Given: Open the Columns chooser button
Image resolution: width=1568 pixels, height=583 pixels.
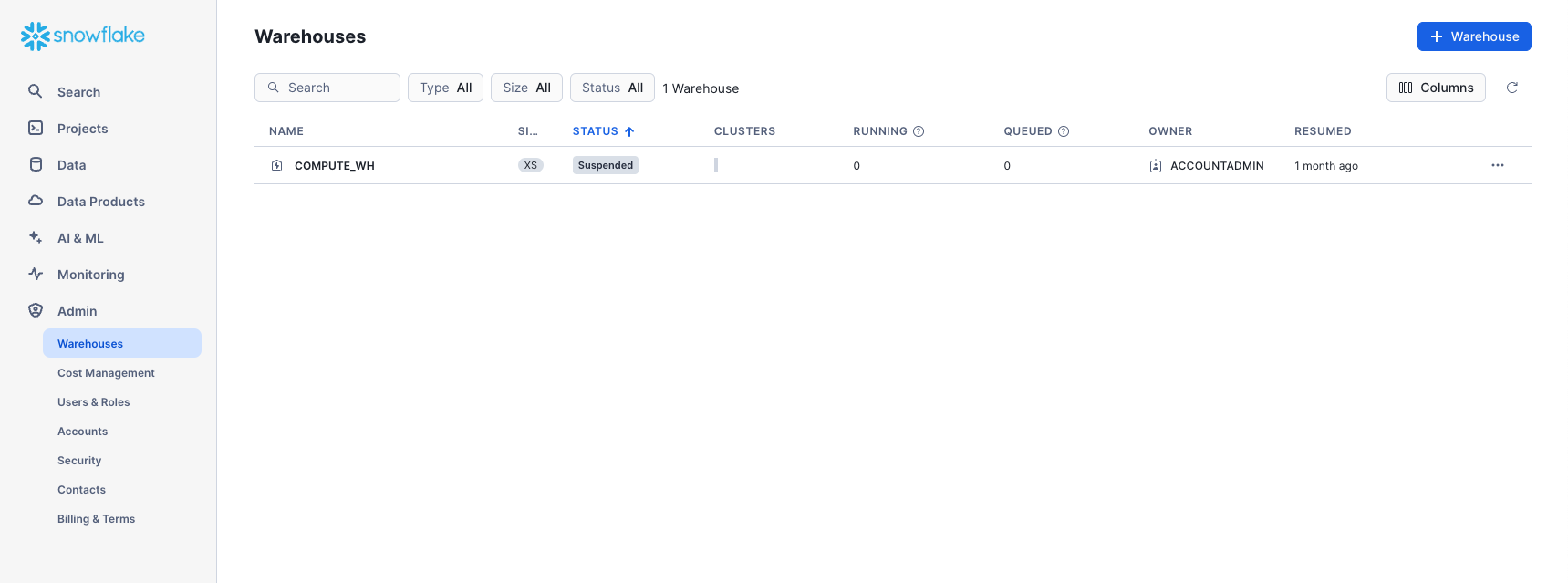Looking at the screenshot, I should (1436, 88).
